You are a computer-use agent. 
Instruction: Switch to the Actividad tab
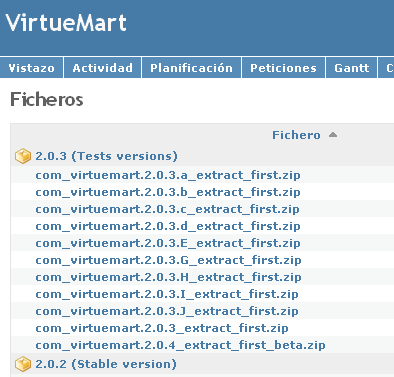(x=103, y=68)
